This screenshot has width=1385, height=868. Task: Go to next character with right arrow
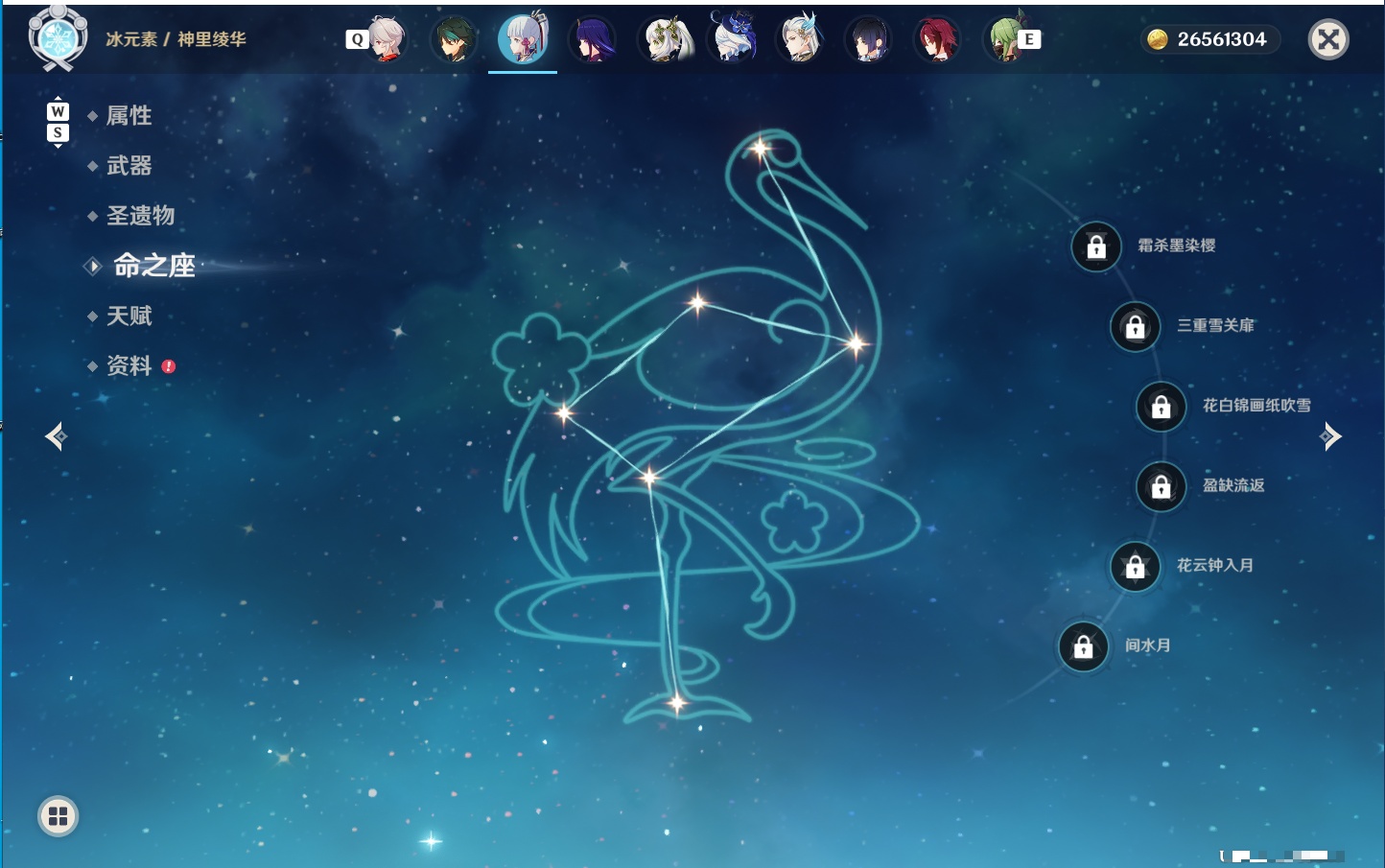tap(1330, 436)
